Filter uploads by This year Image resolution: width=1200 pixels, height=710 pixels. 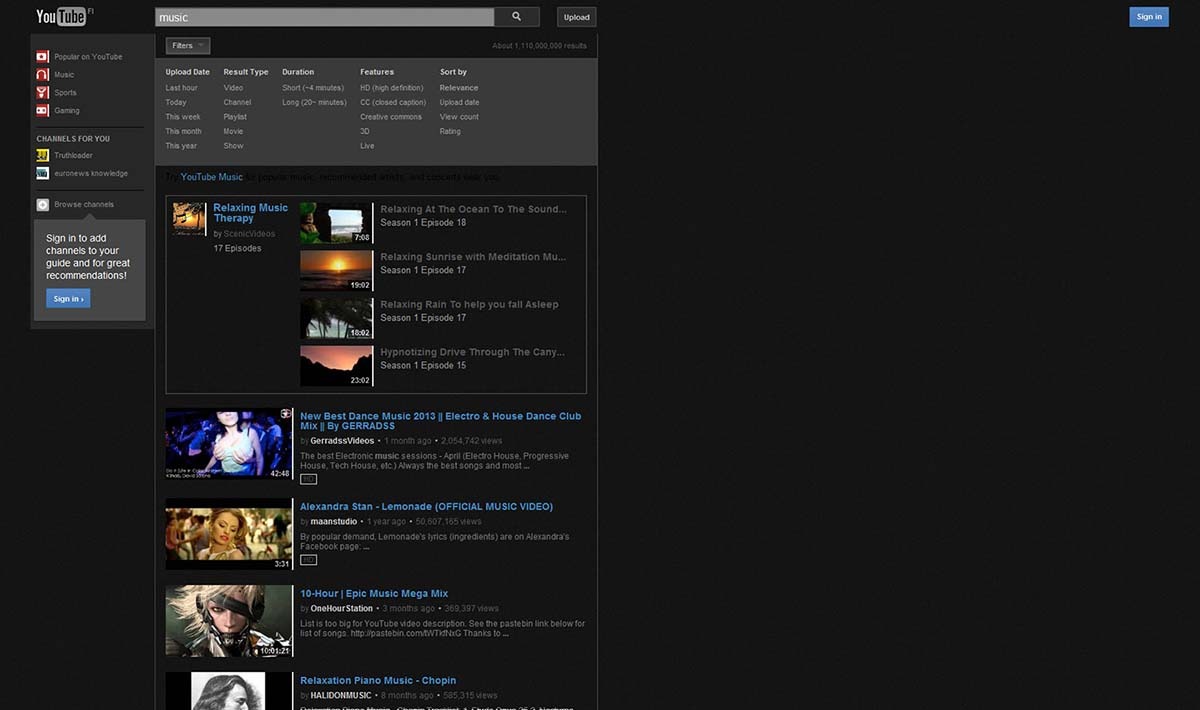point(182,146)
